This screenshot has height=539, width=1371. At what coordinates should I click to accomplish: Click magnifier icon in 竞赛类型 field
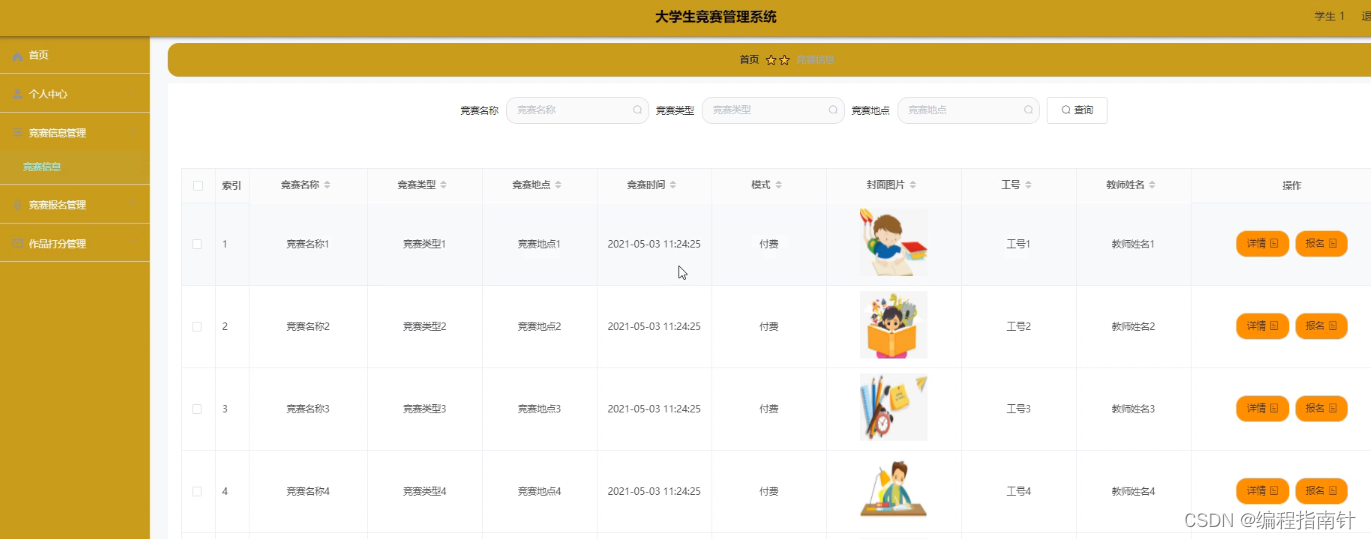tap(833, 110)
